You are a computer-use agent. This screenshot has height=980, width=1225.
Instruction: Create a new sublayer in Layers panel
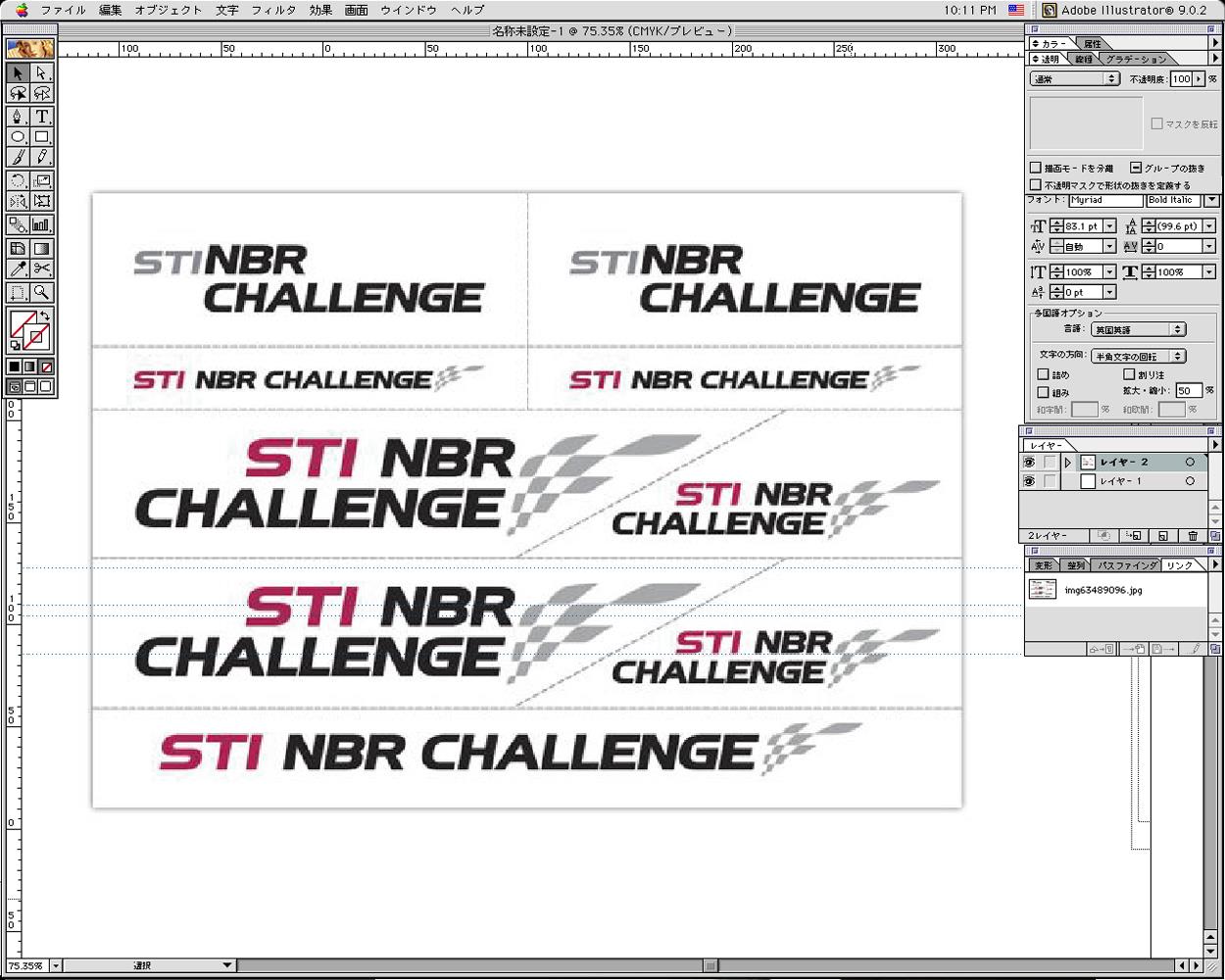pyautogui.click(x=1134, y=536)
